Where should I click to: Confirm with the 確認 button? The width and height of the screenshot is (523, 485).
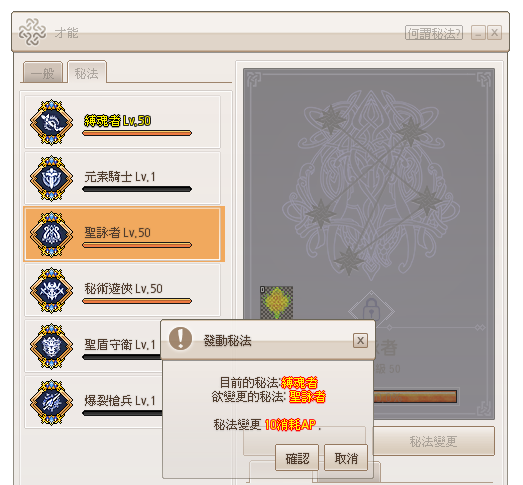(x=297, y=458)
